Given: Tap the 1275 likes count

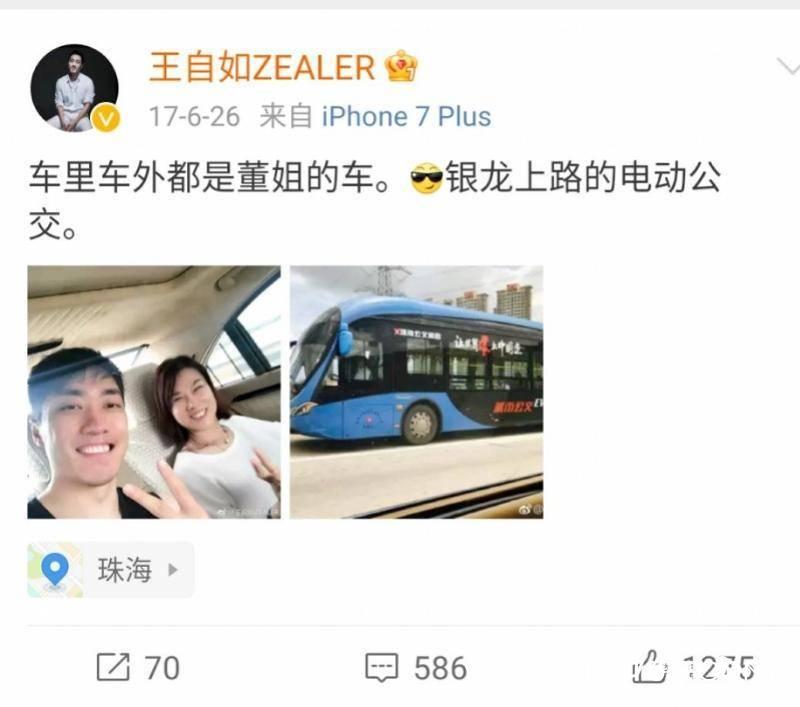Looking at the screenshot, I should 719,668.
